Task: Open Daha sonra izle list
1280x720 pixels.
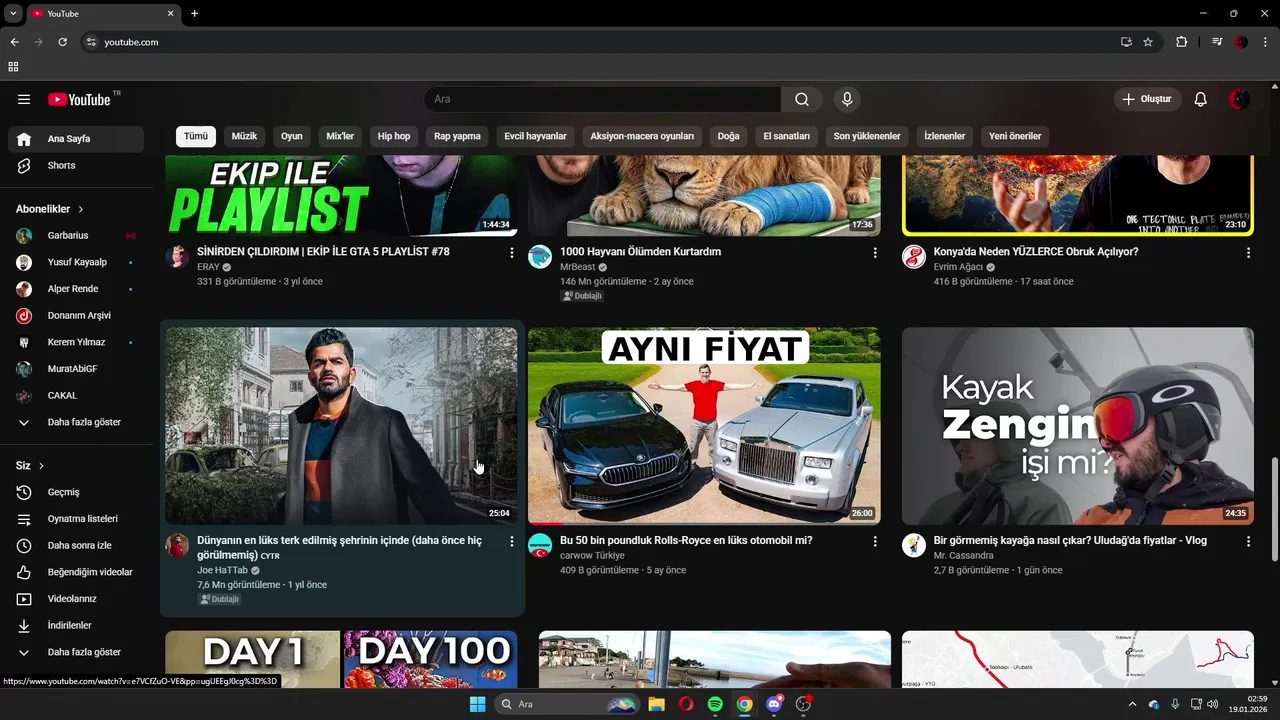Action: click(76, 545)
